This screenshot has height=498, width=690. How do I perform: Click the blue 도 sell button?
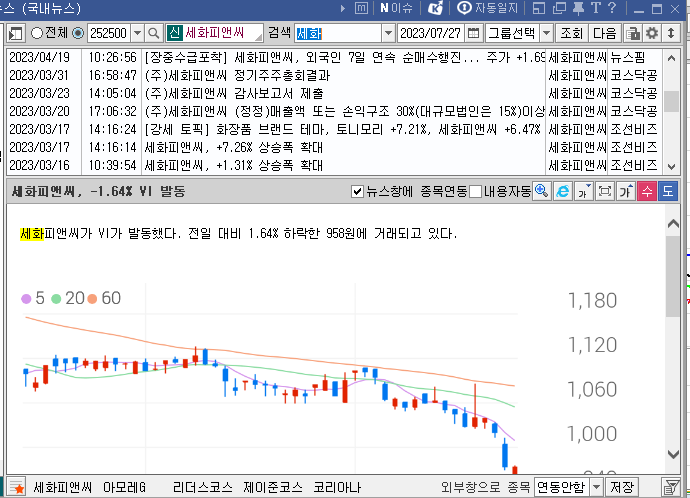point(668,192)
